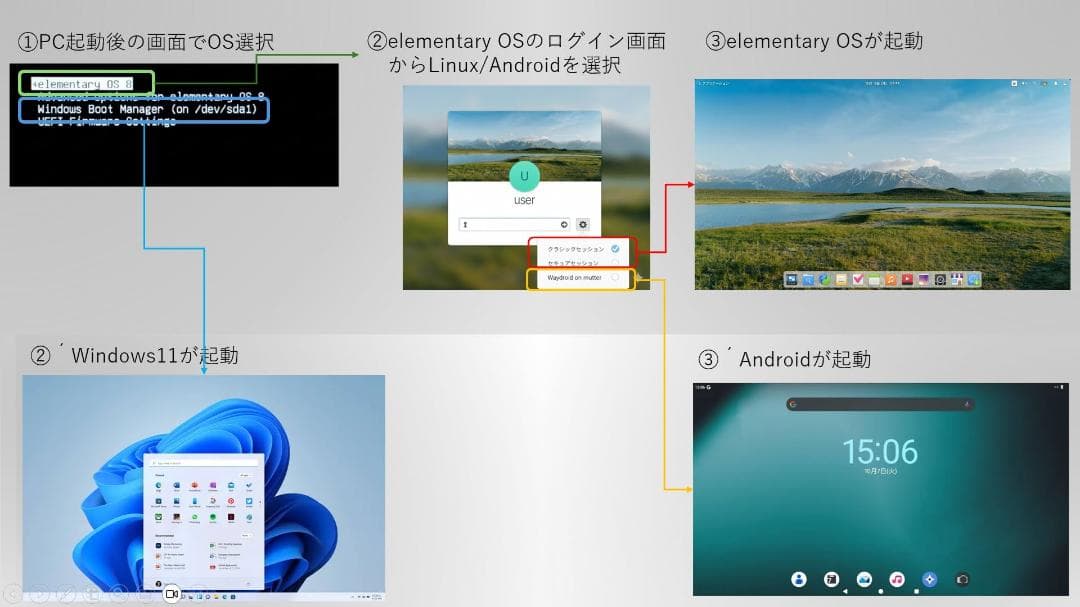This screenshot has height=607, width=1080.
Task: Select UEFI Firmware Settings entry
Action: click(x=107, y=121)
